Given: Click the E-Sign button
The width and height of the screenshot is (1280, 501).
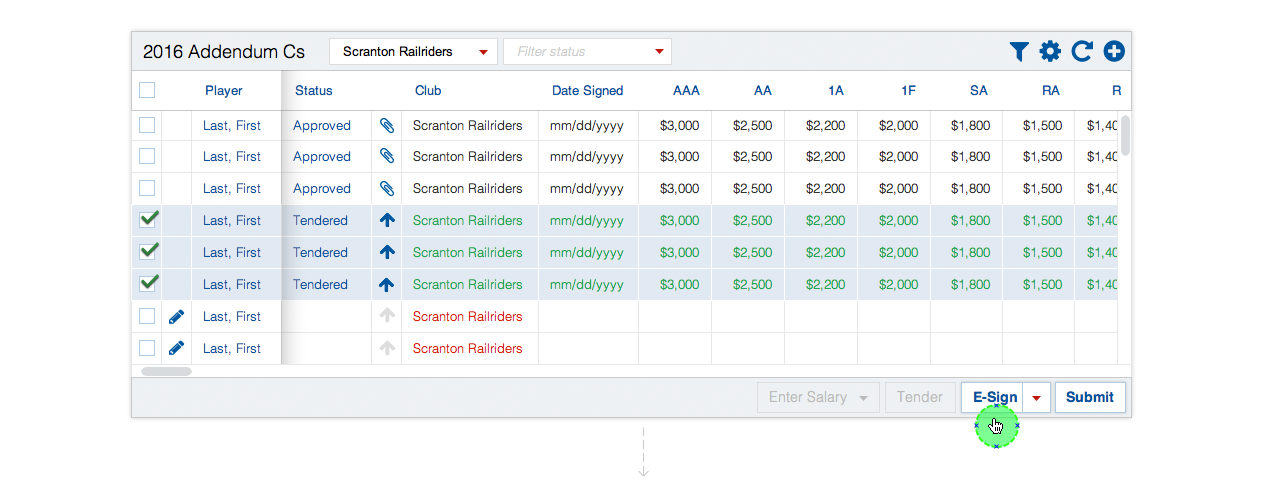Looking at the screenshot, I should click(x=993, y=398).
